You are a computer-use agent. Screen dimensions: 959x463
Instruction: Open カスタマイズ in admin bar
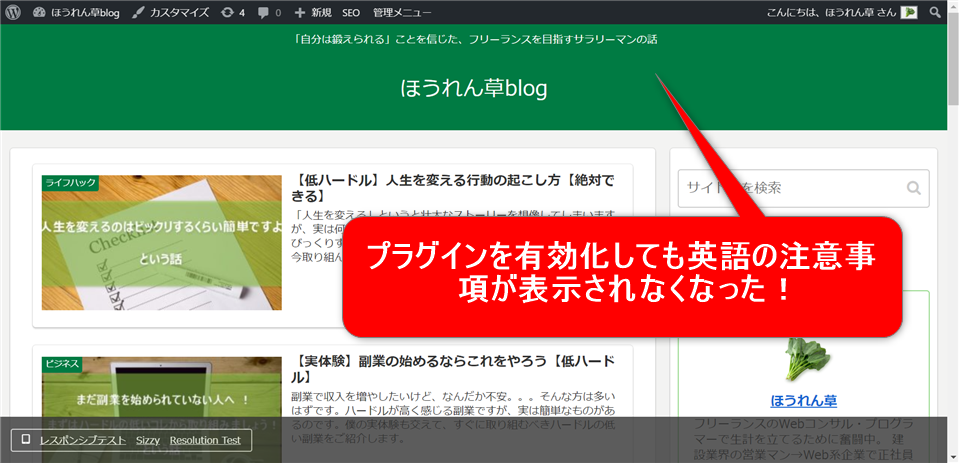pos(171,12)
